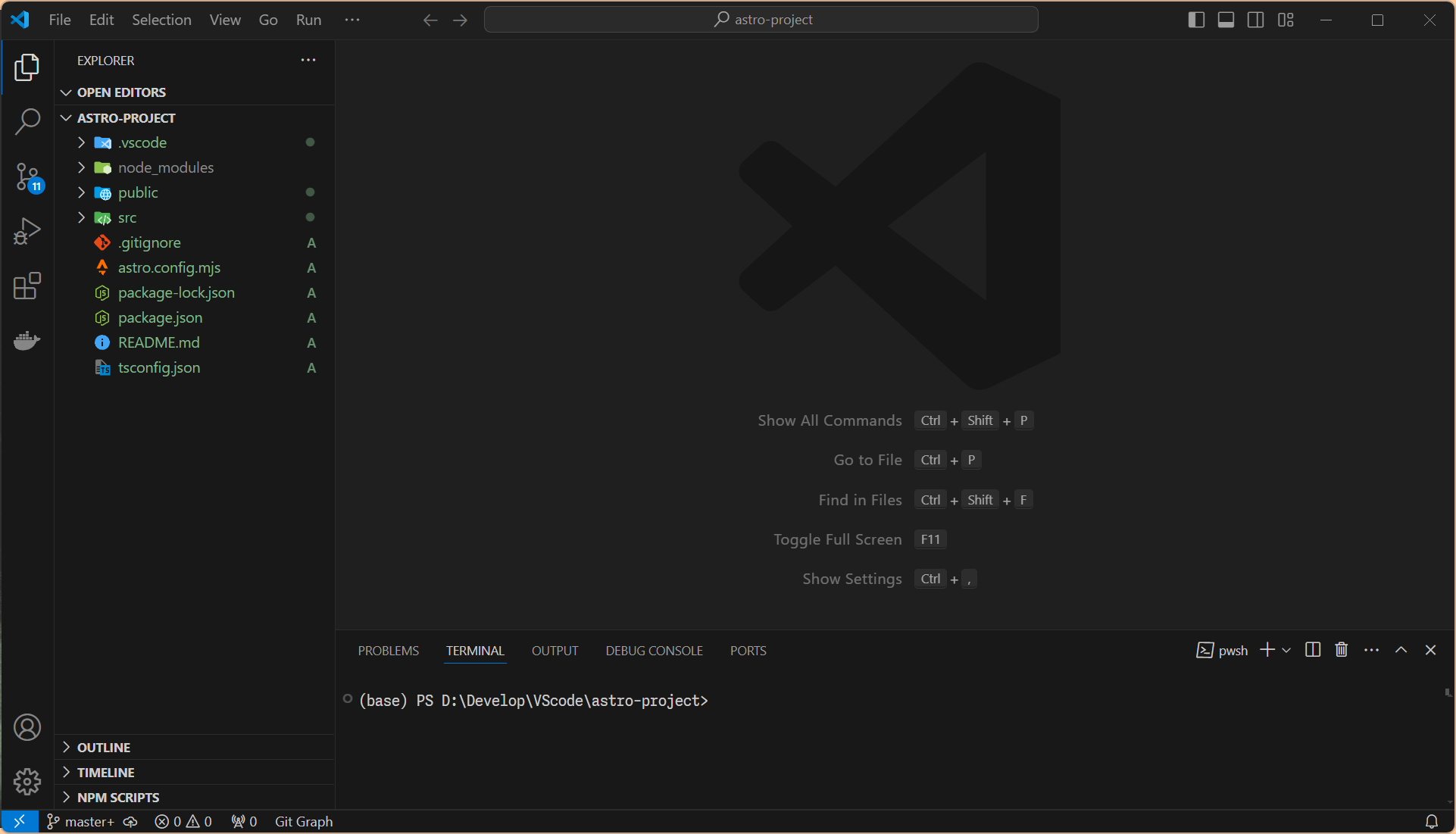Open the Search view icon
The image size is (1456, 834).
point(27,122)
